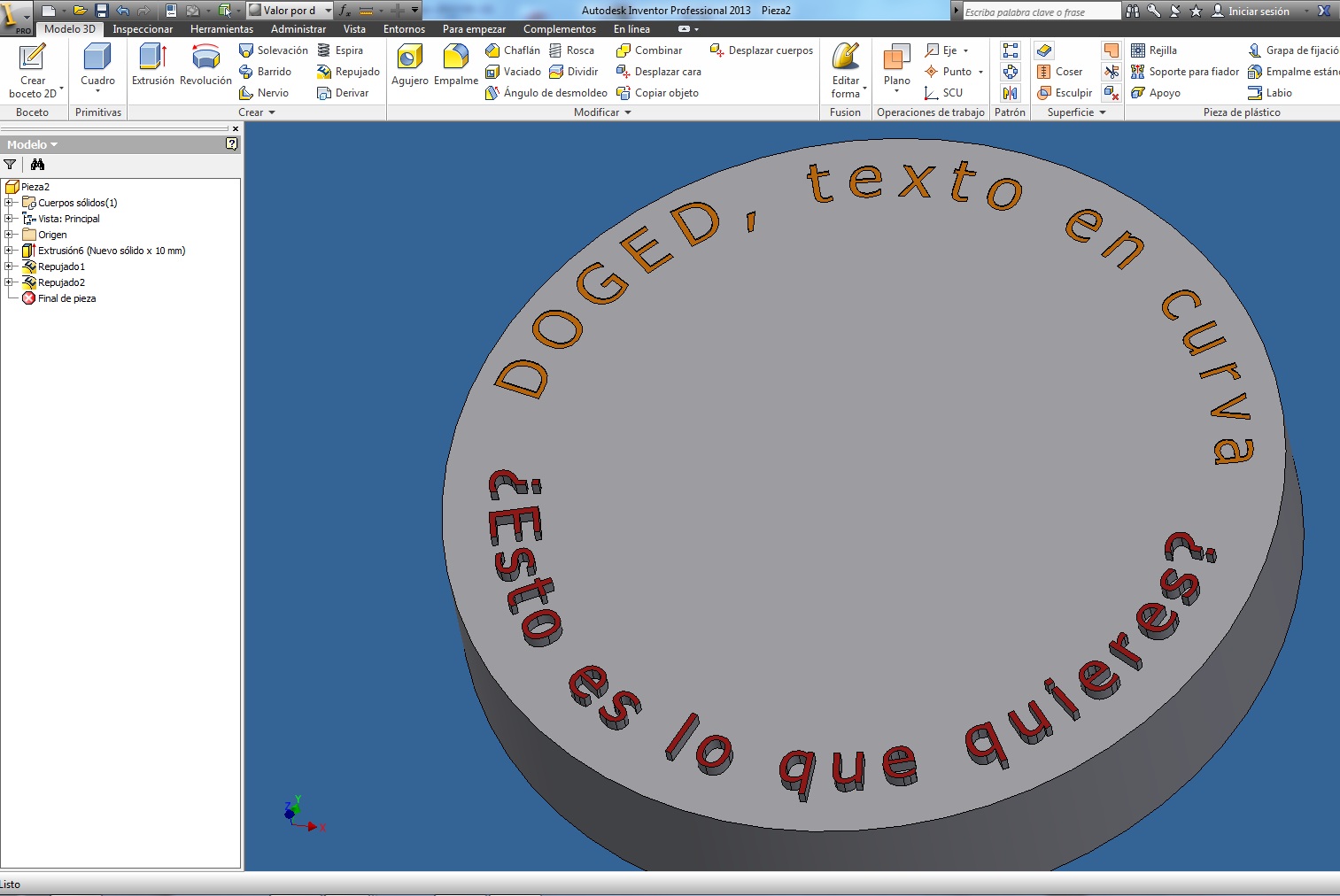Select the Derivar tool

(343, 93)
